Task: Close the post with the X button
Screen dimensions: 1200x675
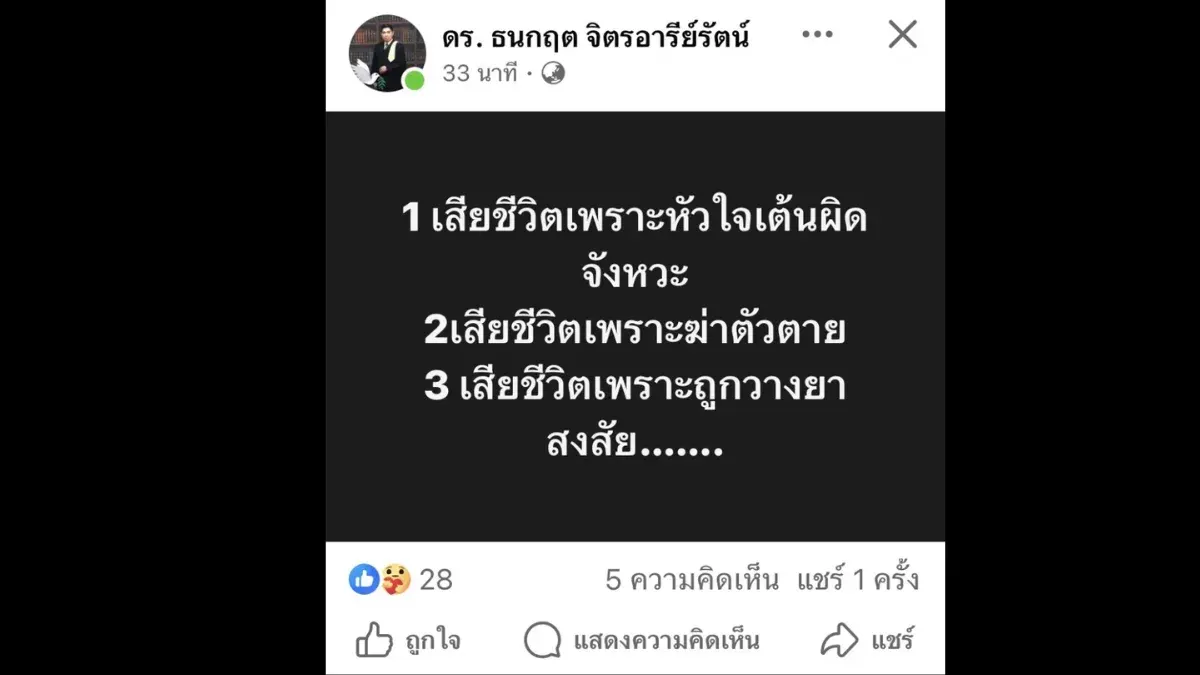Action: (x=903, y=35)
